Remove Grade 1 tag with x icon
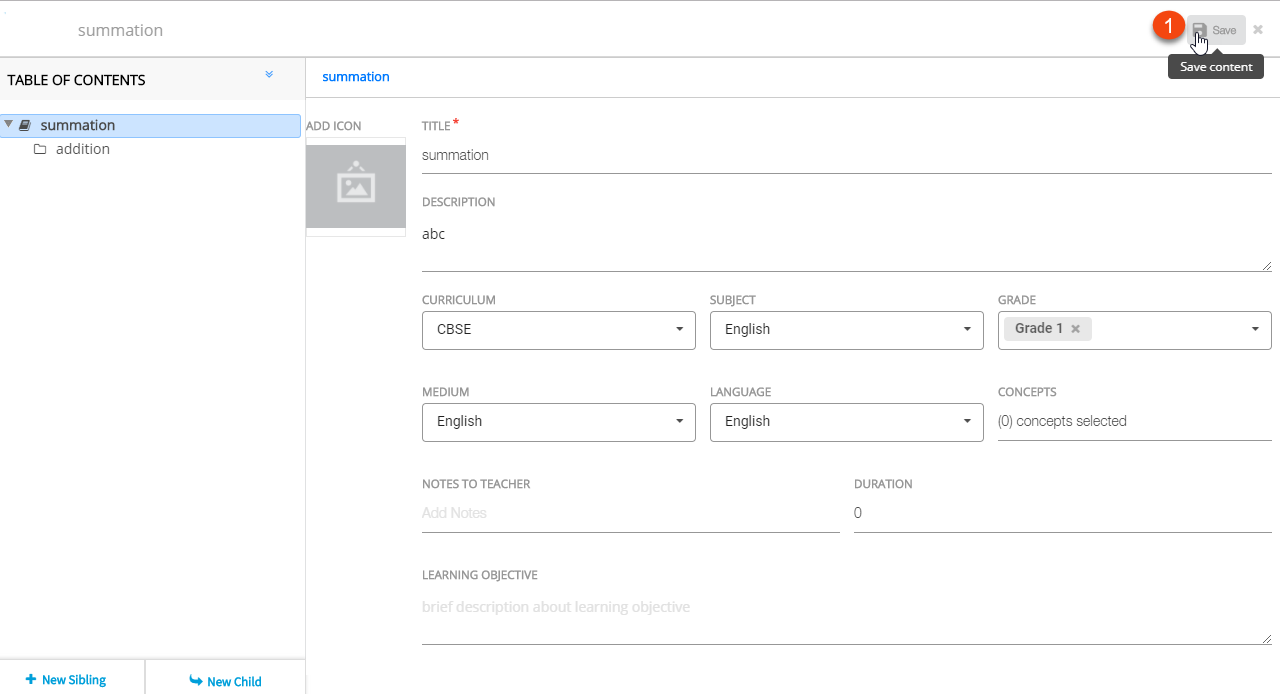1280x694 pixels. pos(1075,329)
